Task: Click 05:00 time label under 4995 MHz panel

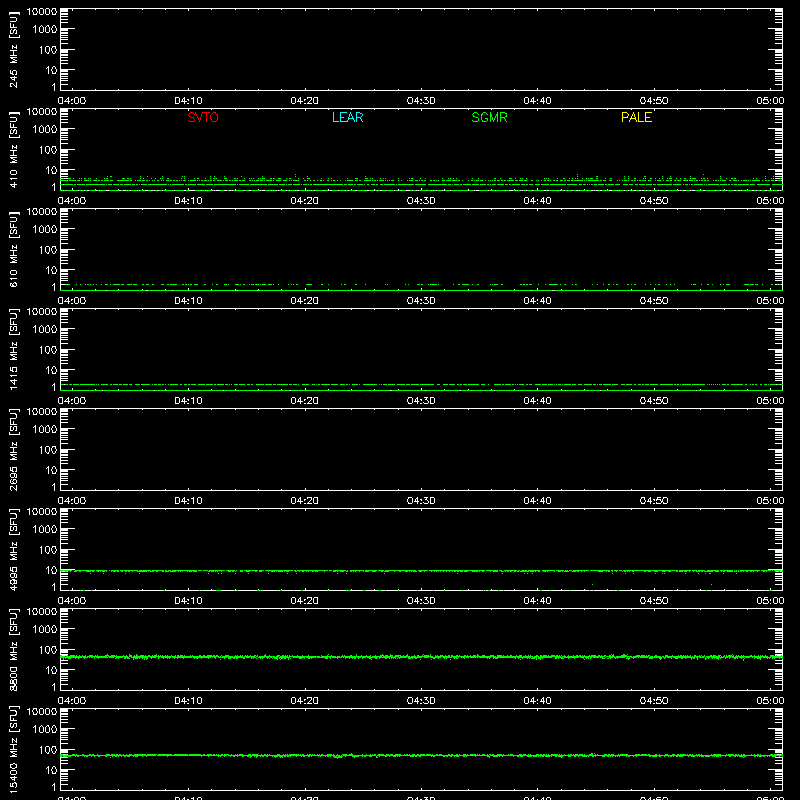Action: click(x=770, y=601)
